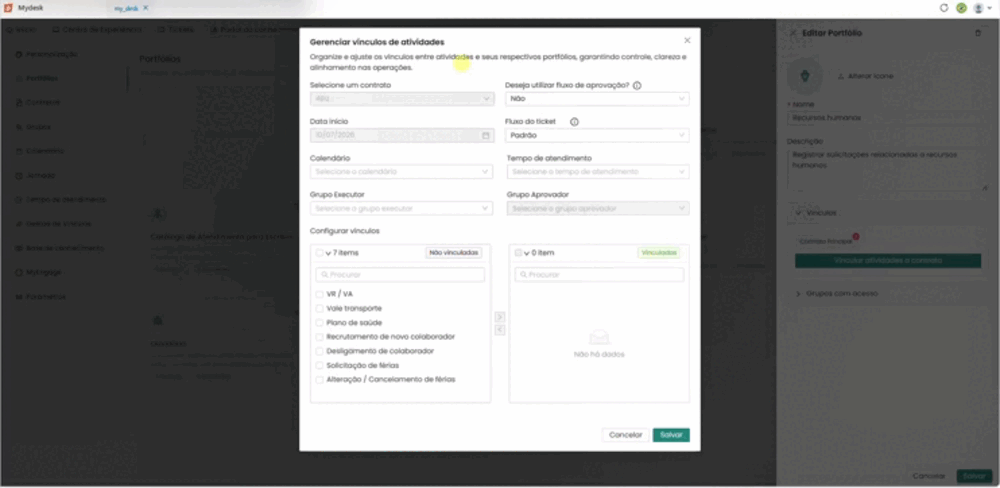Open Parâmetros in the left sidebar
Screen dimensions: 1000x488
coord(41,297)
